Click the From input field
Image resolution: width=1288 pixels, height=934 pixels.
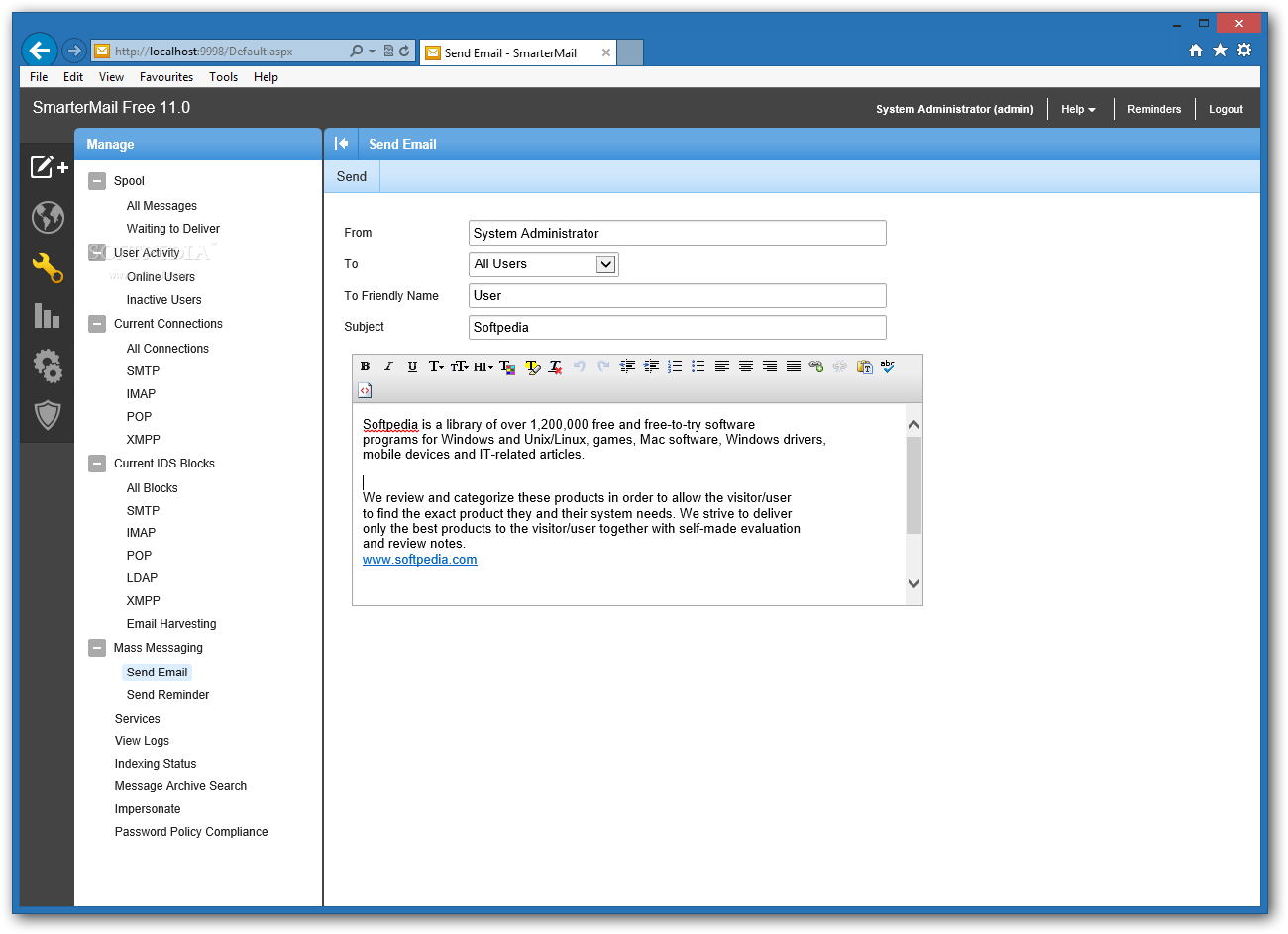[x=678, y=233]
